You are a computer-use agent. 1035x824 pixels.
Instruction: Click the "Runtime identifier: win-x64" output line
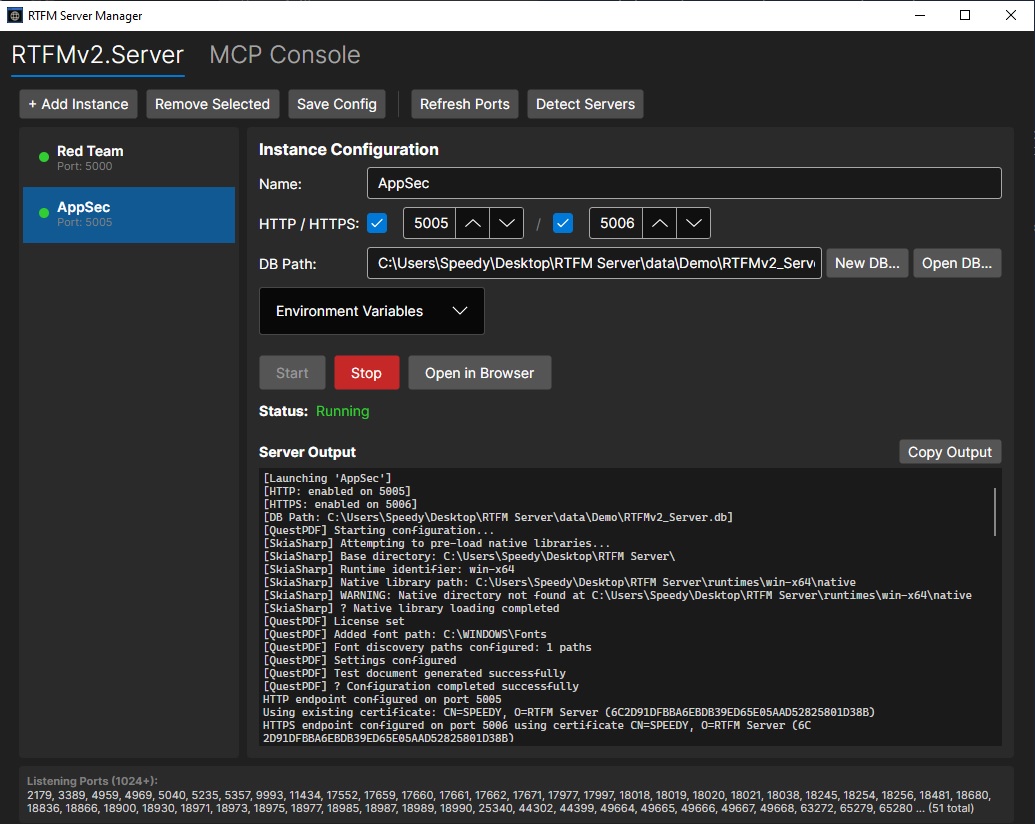pos(388,569)
